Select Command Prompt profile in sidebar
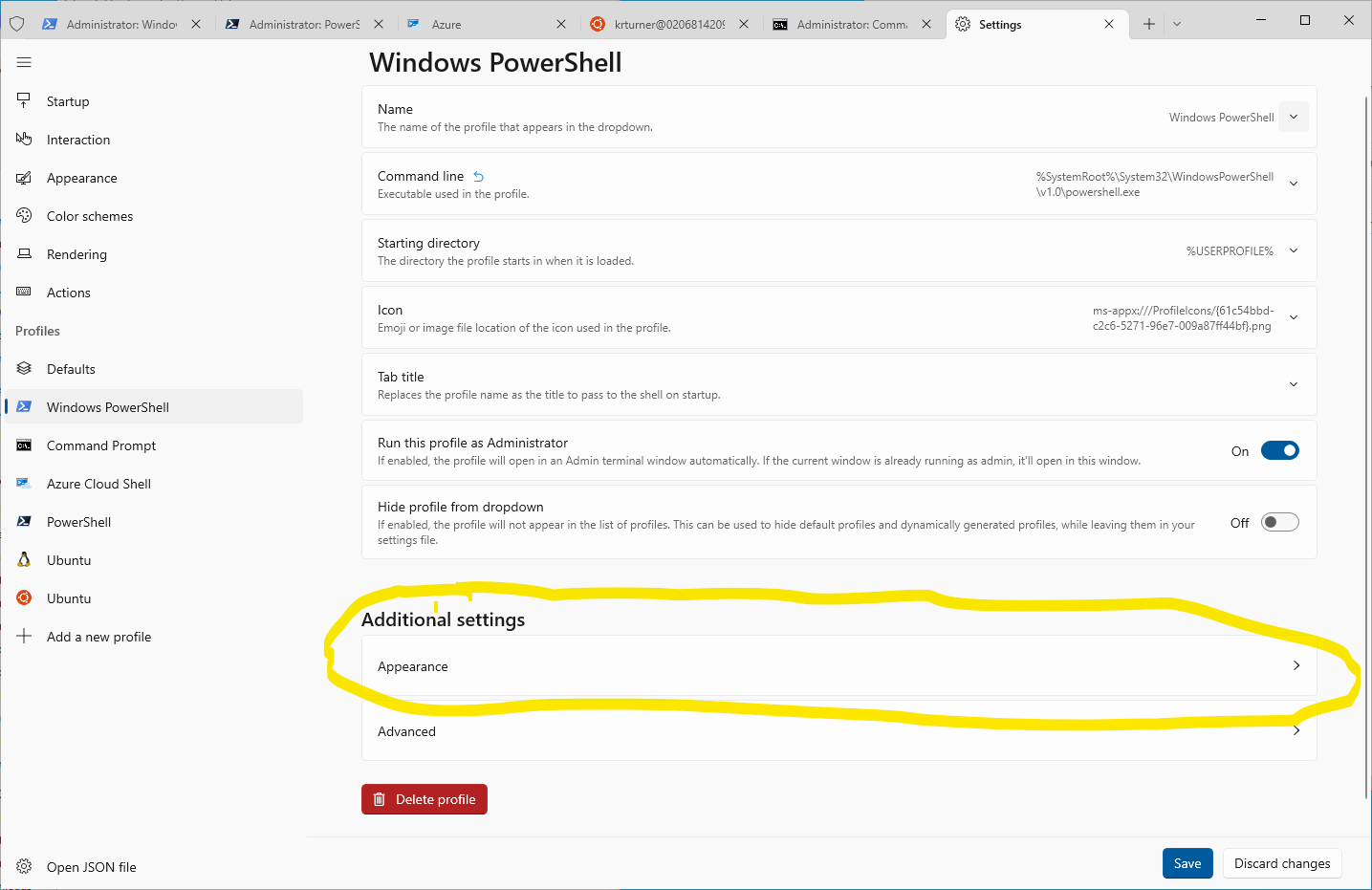 101,445
